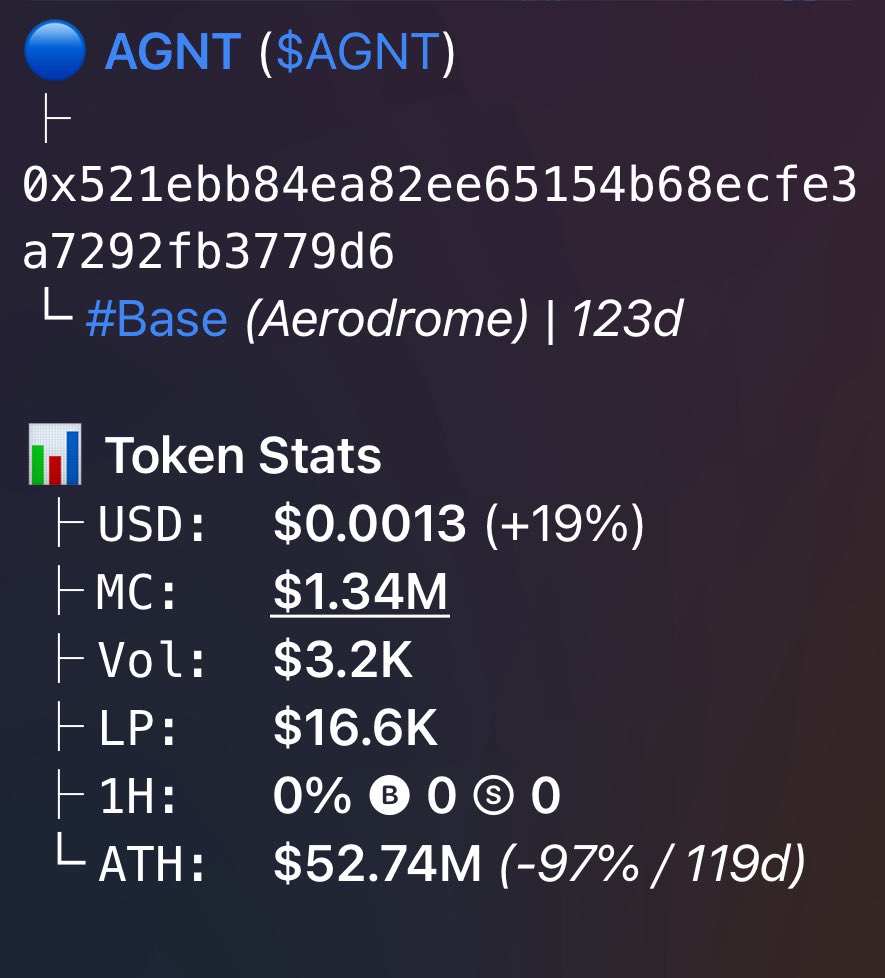Open the underlined $1.34M market cap link
Screen dimensions: 885x978
pos(360,591)
